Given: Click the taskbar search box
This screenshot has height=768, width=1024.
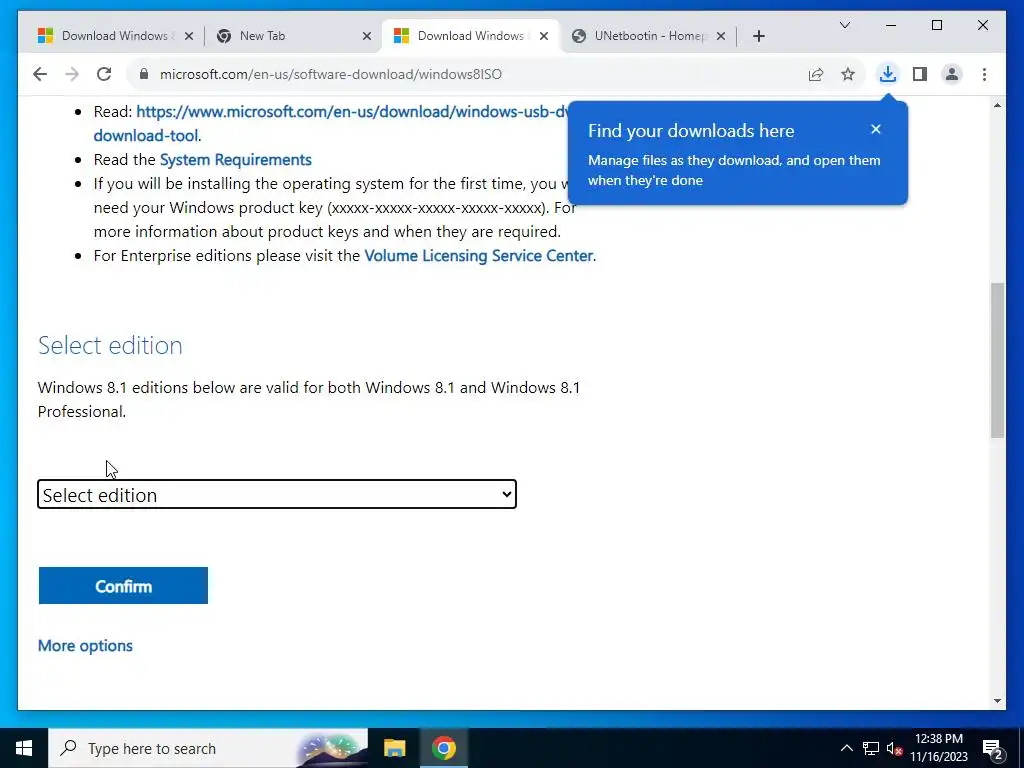Looking at the screenshot, I should [x=208, y=748].
